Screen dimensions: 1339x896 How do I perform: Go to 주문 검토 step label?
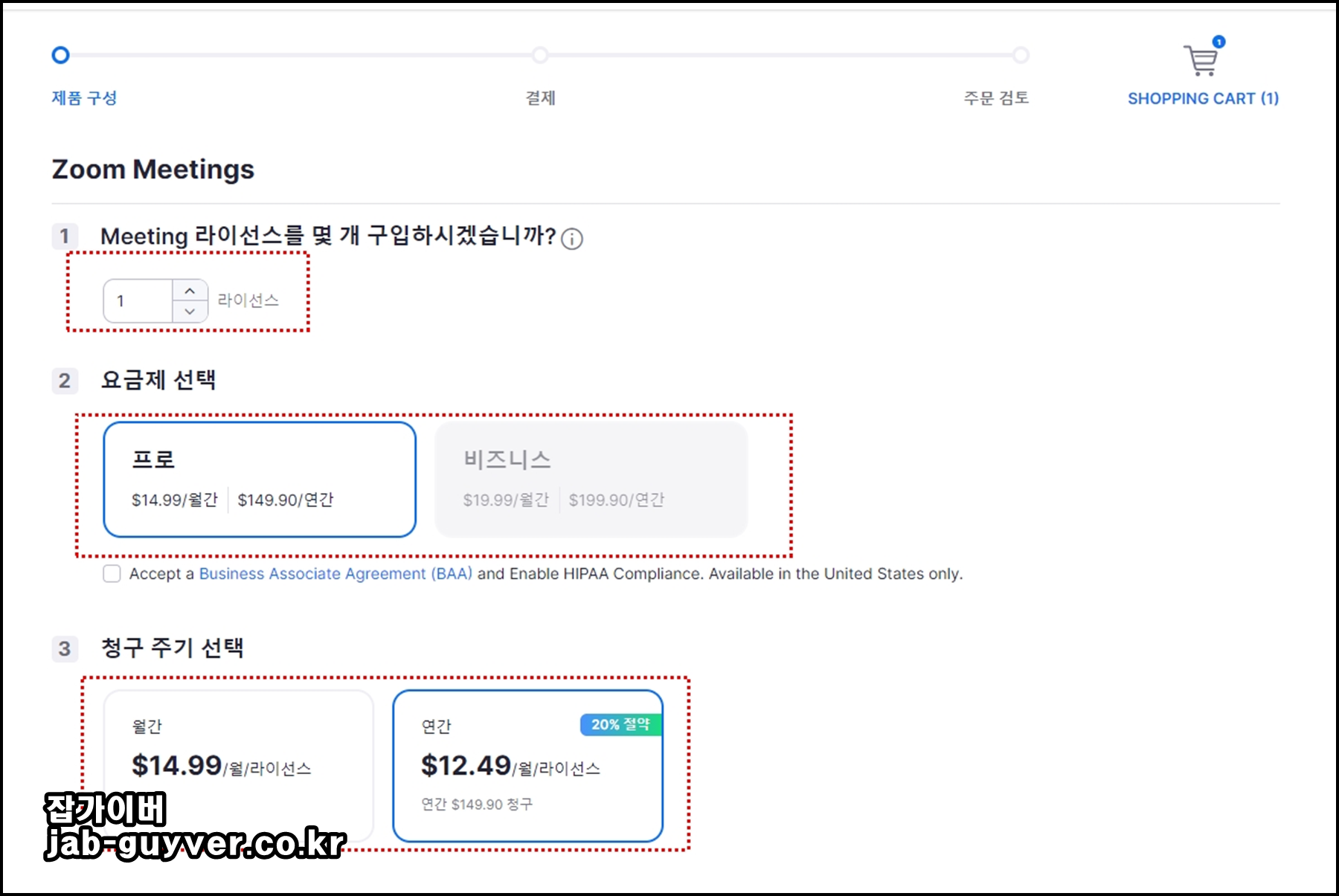[996, 97]
